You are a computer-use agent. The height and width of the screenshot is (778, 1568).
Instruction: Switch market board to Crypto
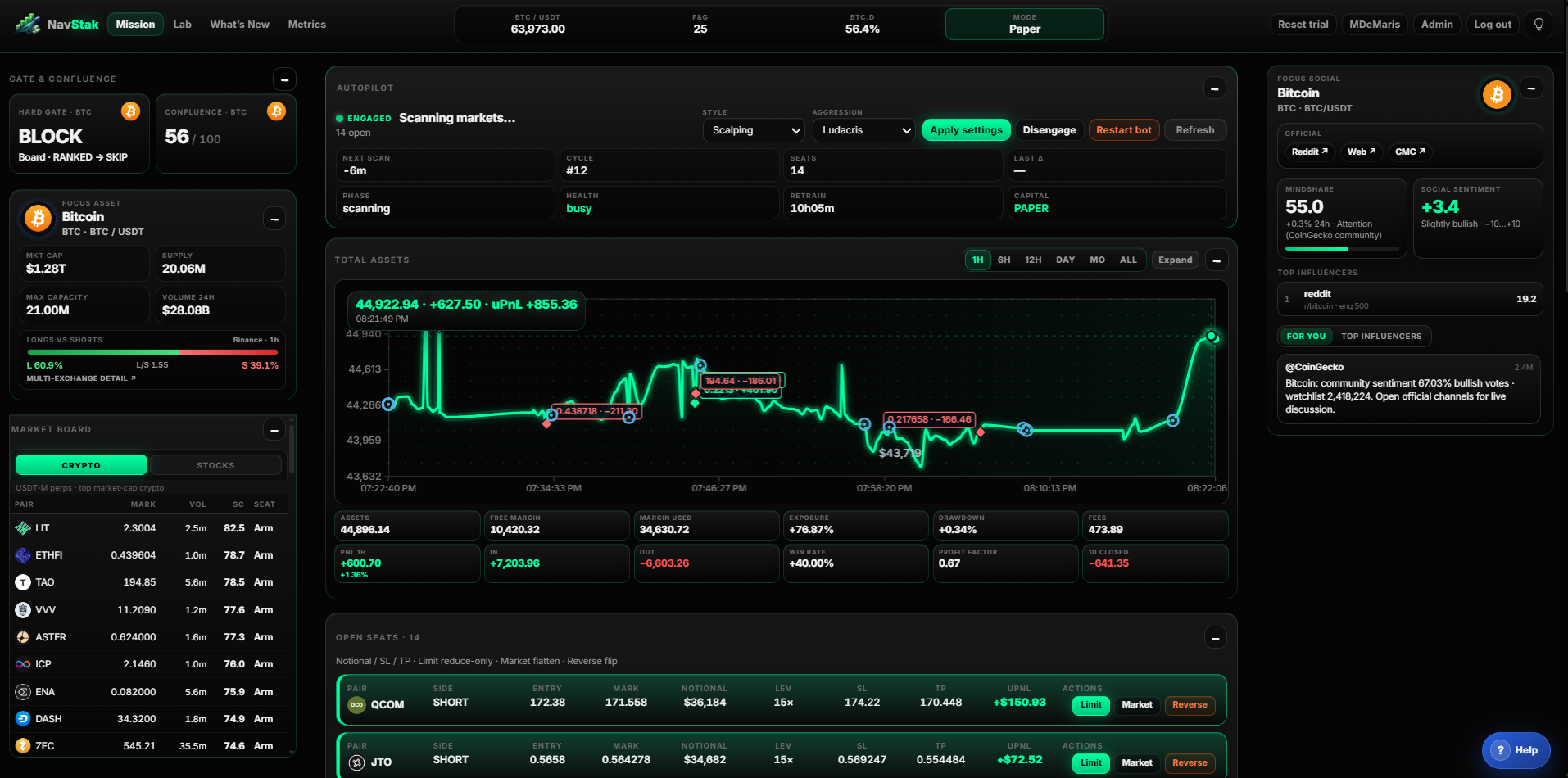point(81,465)
